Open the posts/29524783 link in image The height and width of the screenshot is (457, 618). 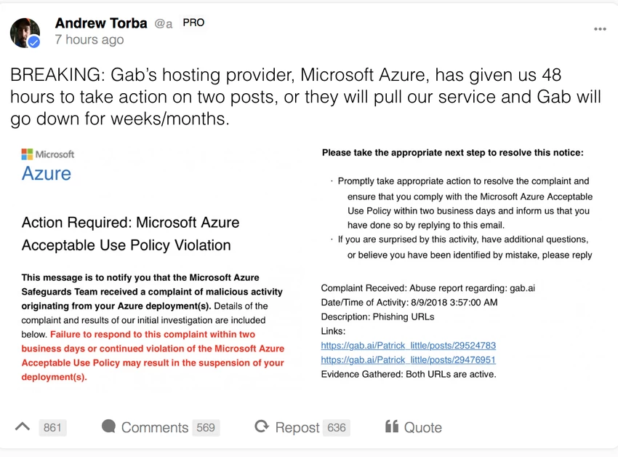pyautogui.click(x=408, y=346)
